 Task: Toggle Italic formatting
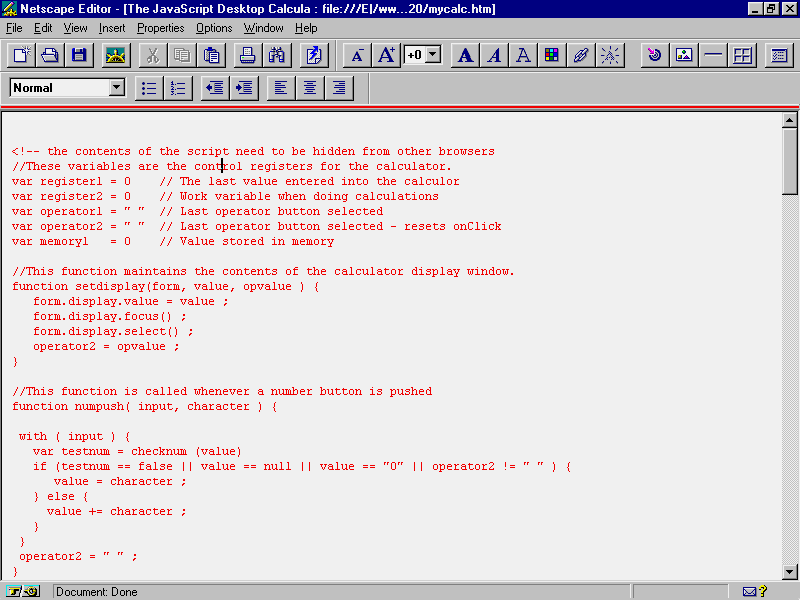[x=494, y=55]
